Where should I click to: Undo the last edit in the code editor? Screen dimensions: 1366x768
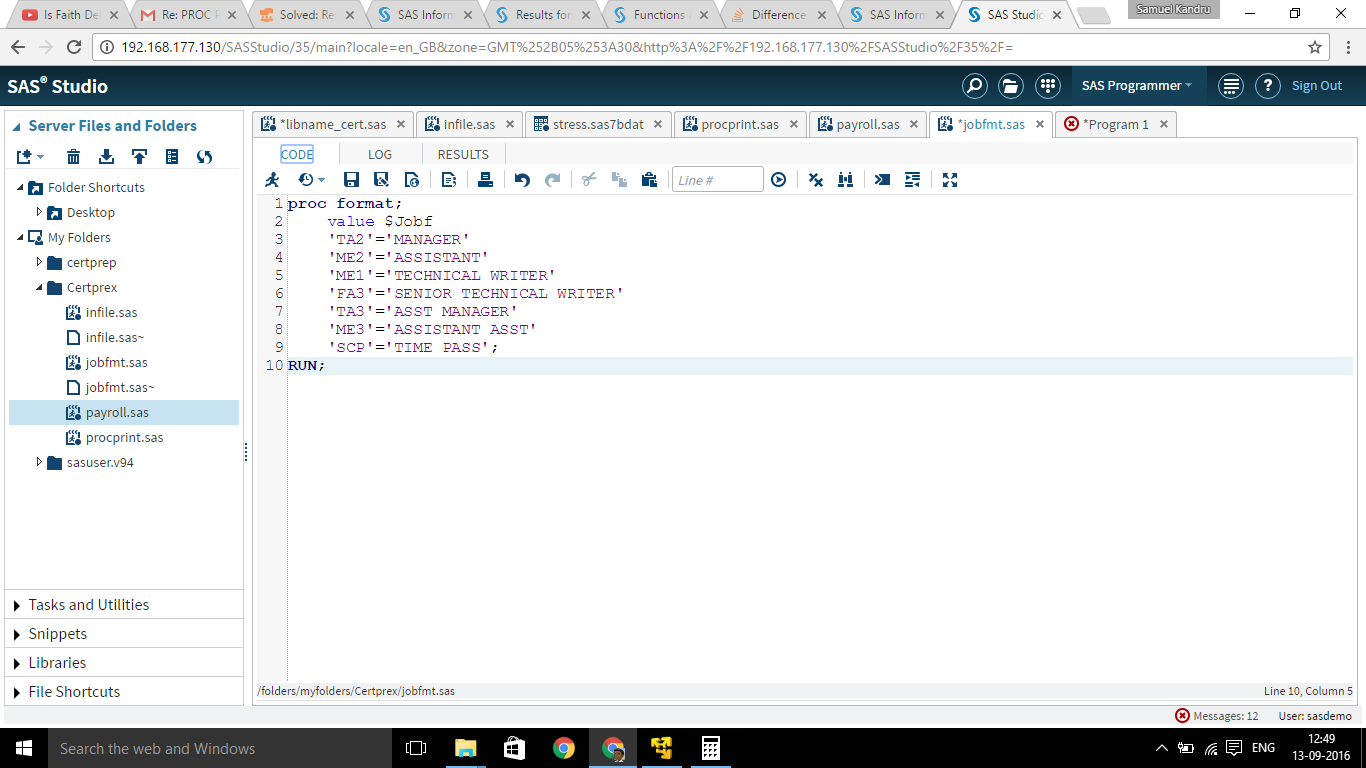[522, 180]
